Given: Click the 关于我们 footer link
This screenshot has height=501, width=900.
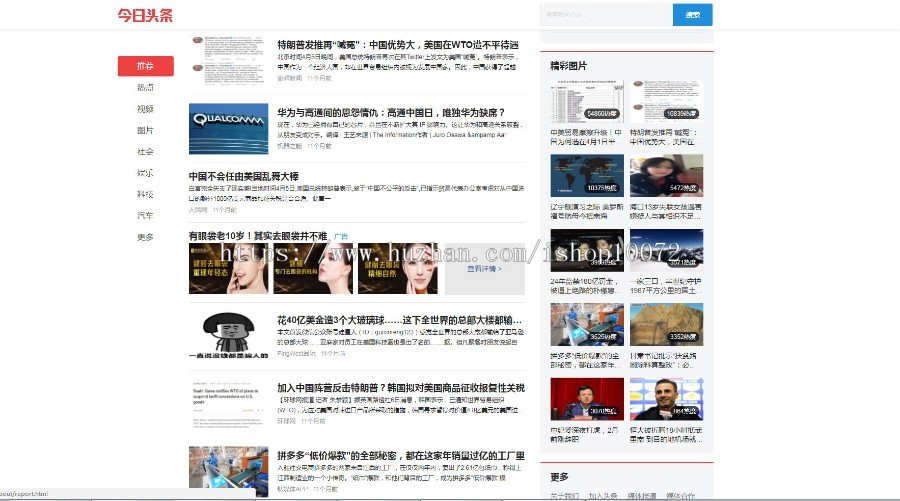Looking at the screenshot, I should 564,496.
